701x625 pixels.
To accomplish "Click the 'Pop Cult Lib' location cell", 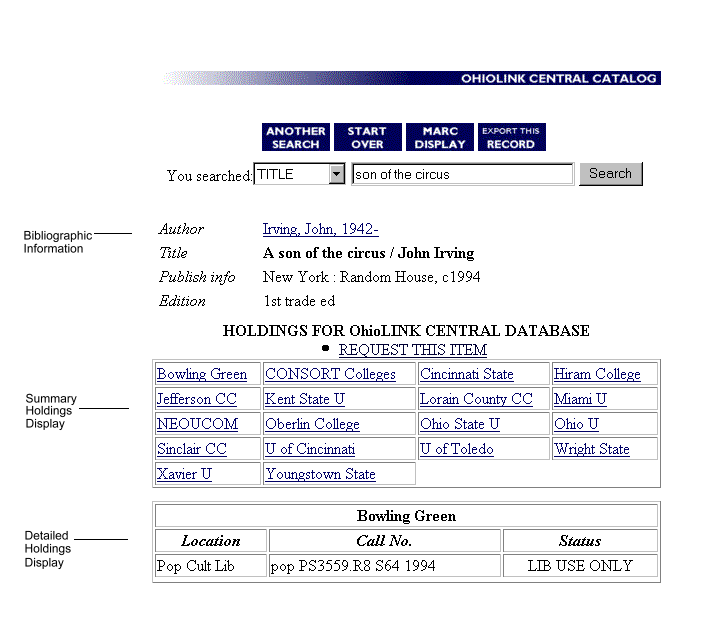I will pyautogui.click(x=211, y=566).
